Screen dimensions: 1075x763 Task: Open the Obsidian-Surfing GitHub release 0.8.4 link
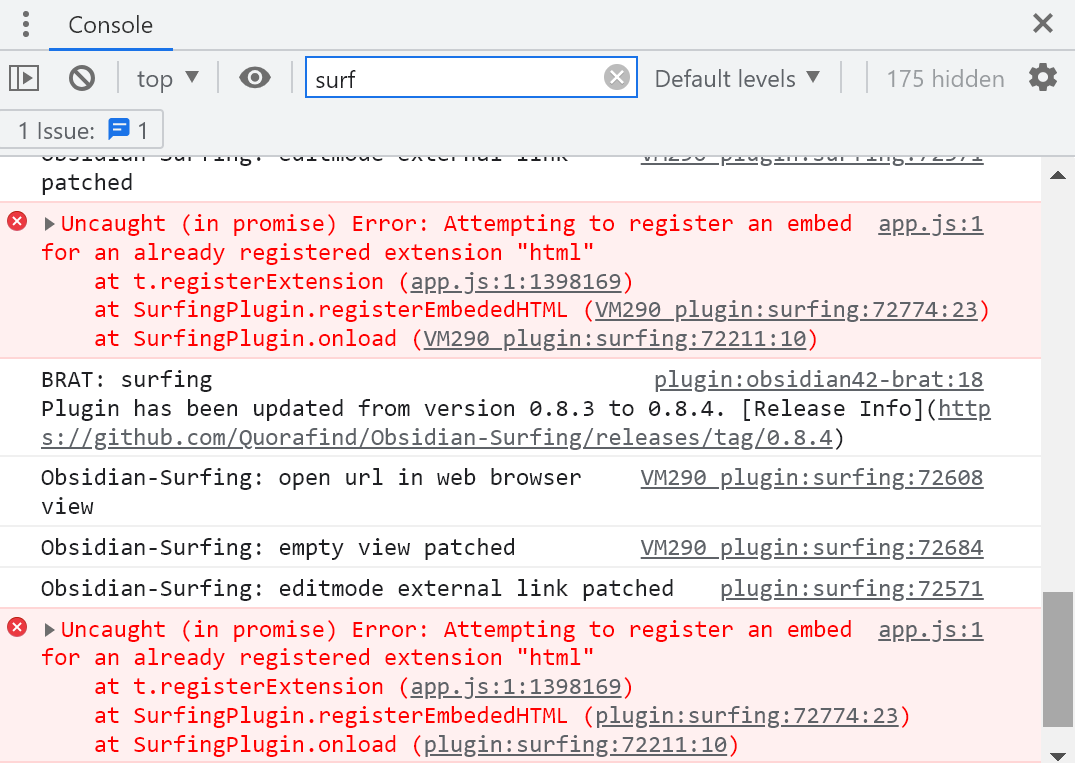[x=516, y=423]
